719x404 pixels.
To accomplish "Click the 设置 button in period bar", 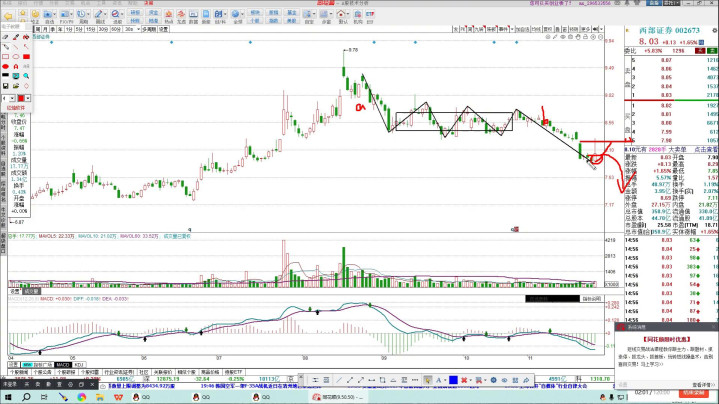I will 163,29.
